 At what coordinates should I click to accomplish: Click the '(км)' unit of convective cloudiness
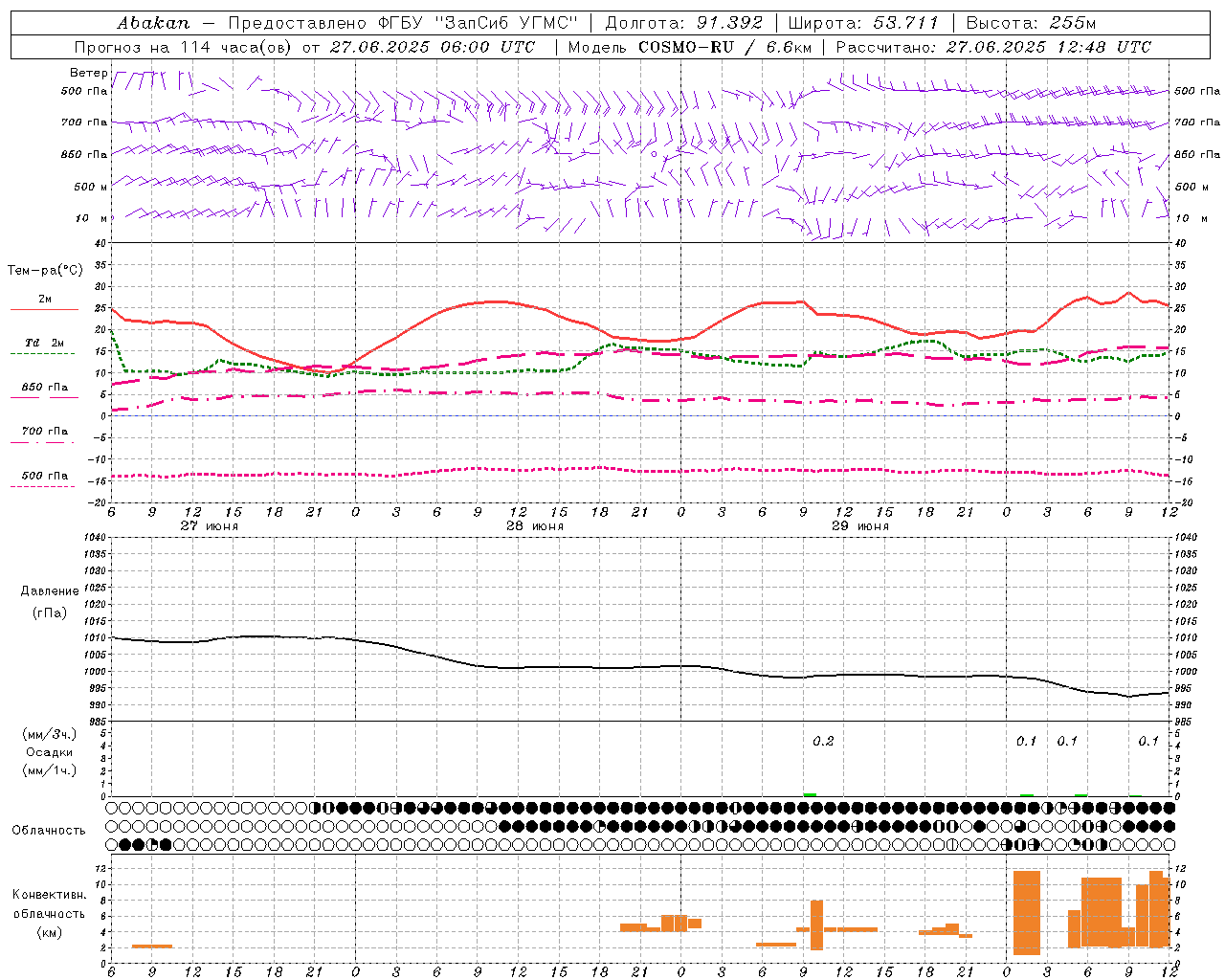click(49, 932)
